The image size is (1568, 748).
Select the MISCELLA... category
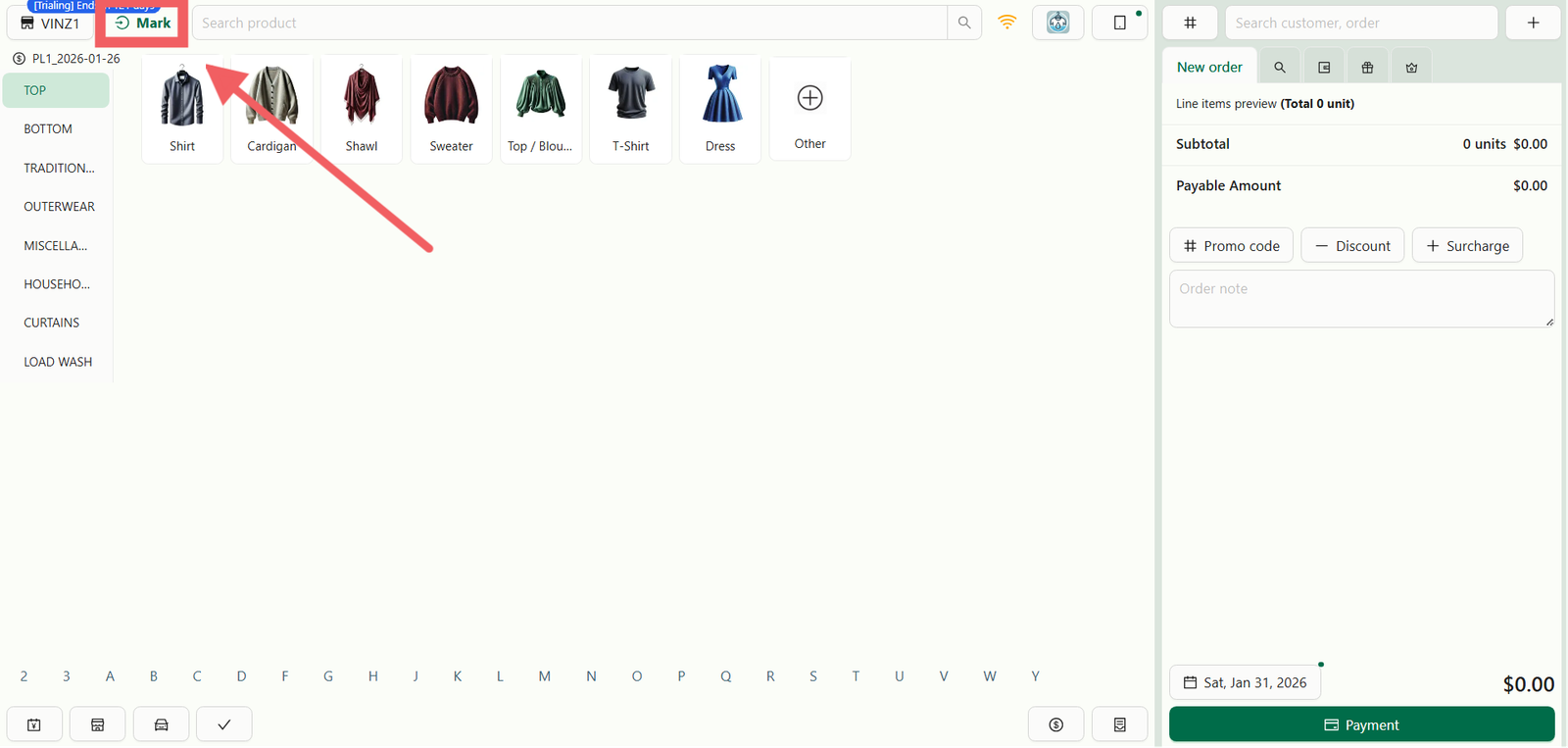pos(56,245)
